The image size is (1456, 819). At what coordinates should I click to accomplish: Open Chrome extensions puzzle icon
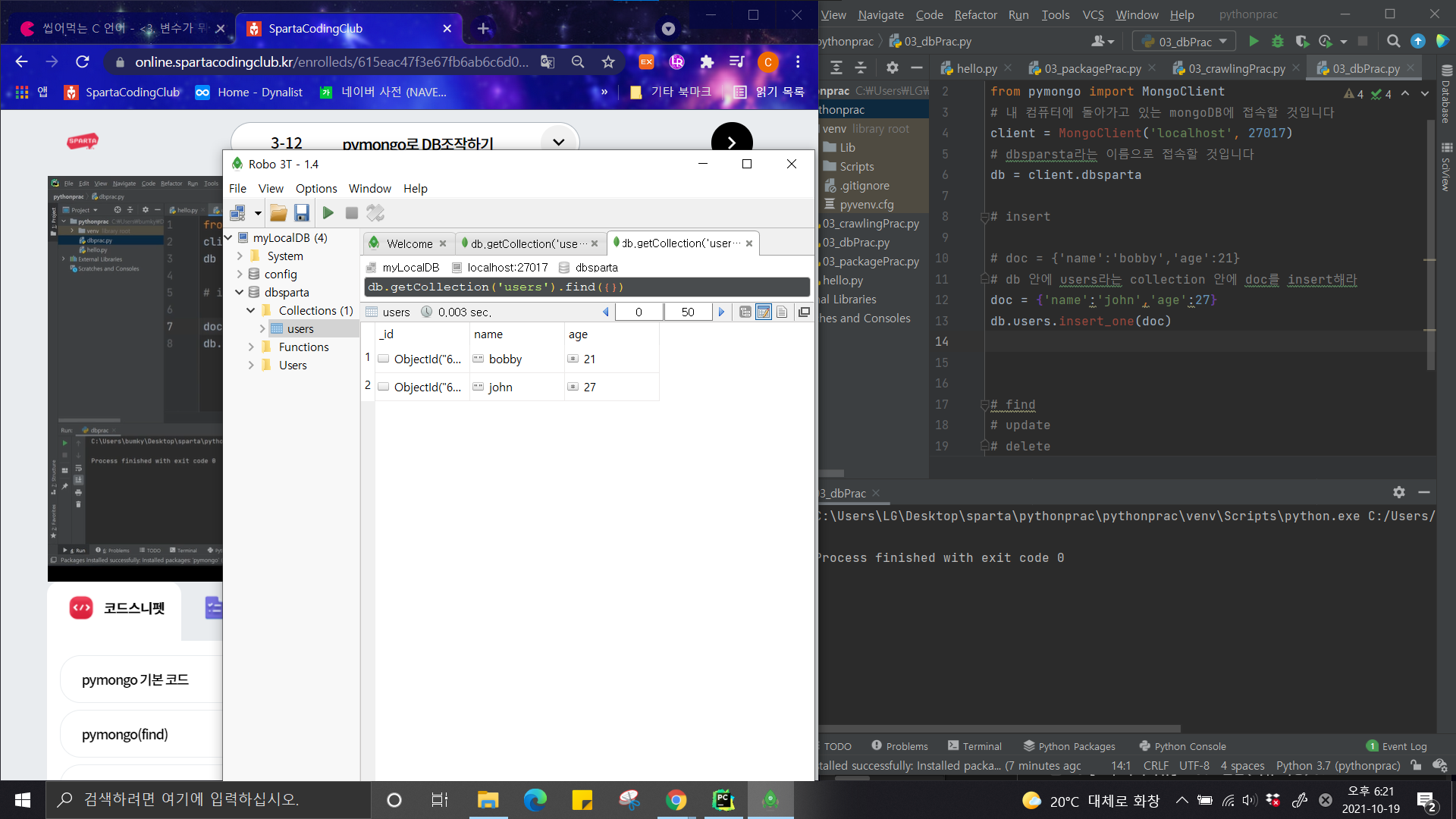pyautogui.click(x=707, y=62)
